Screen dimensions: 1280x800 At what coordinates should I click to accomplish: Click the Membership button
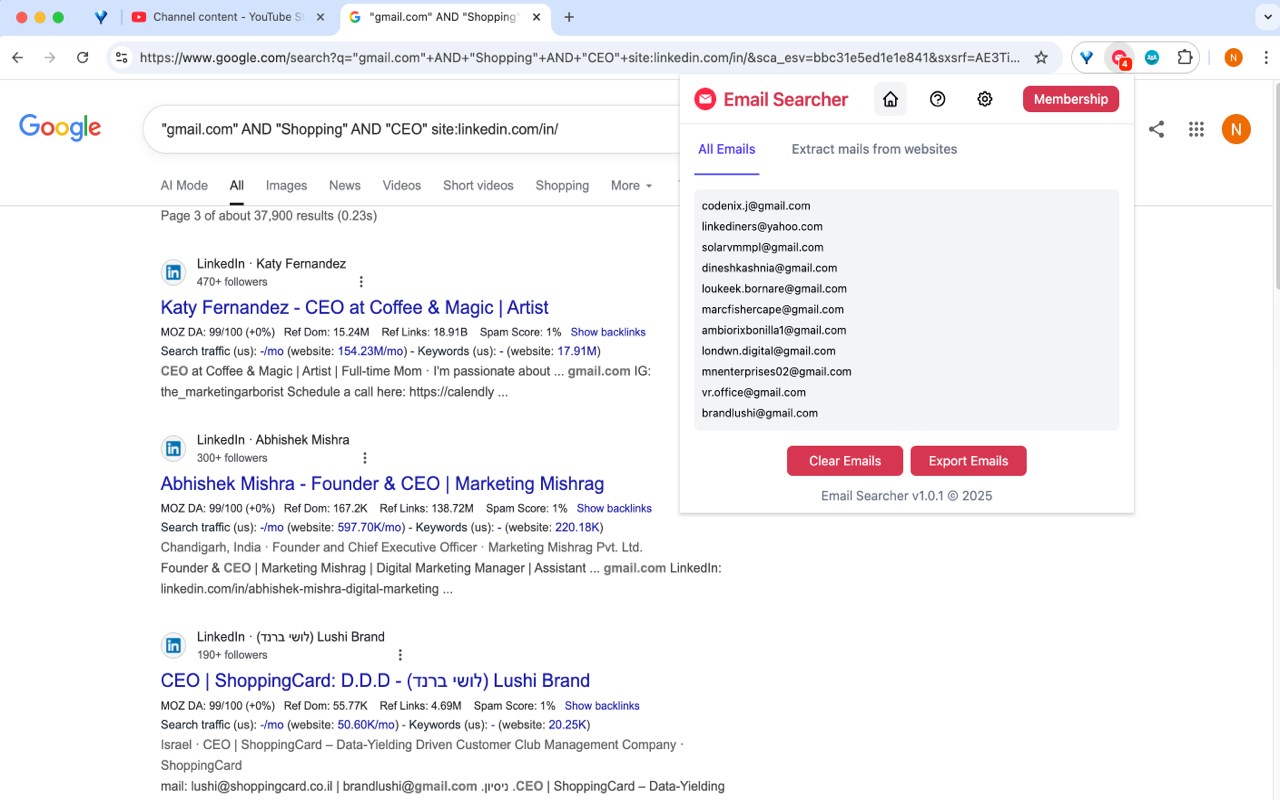1070,99
